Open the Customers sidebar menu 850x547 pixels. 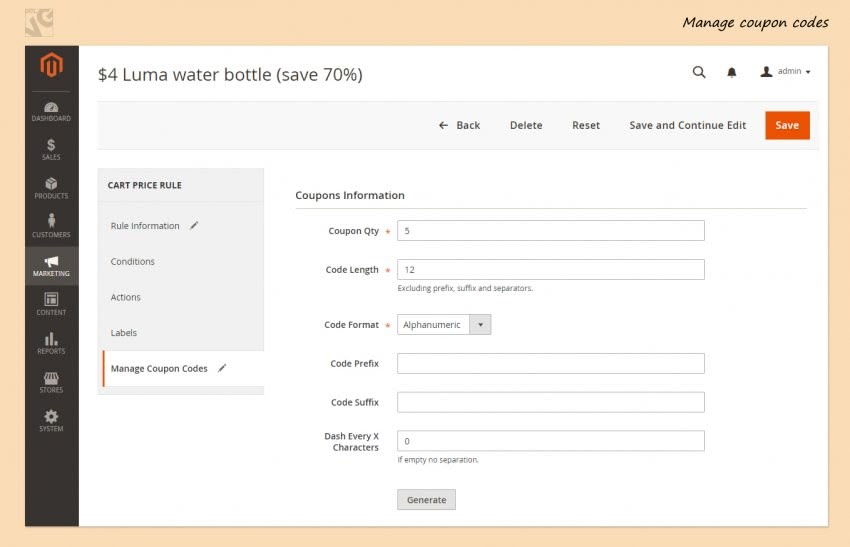51,226
